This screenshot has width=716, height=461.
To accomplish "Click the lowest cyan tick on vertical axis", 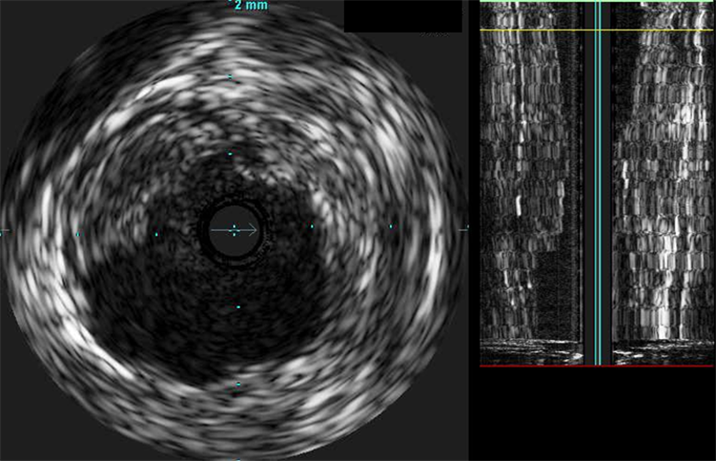I will coord(238,384).
